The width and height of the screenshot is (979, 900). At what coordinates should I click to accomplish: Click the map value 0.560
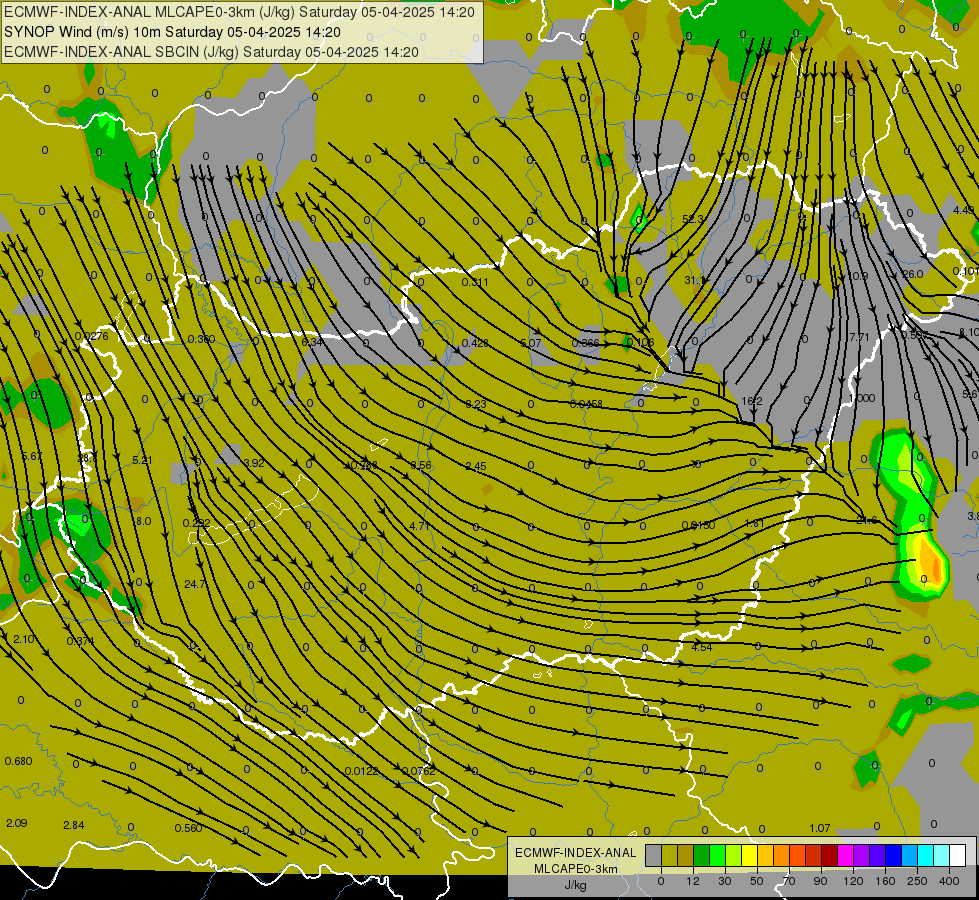(x=188, y=828)
